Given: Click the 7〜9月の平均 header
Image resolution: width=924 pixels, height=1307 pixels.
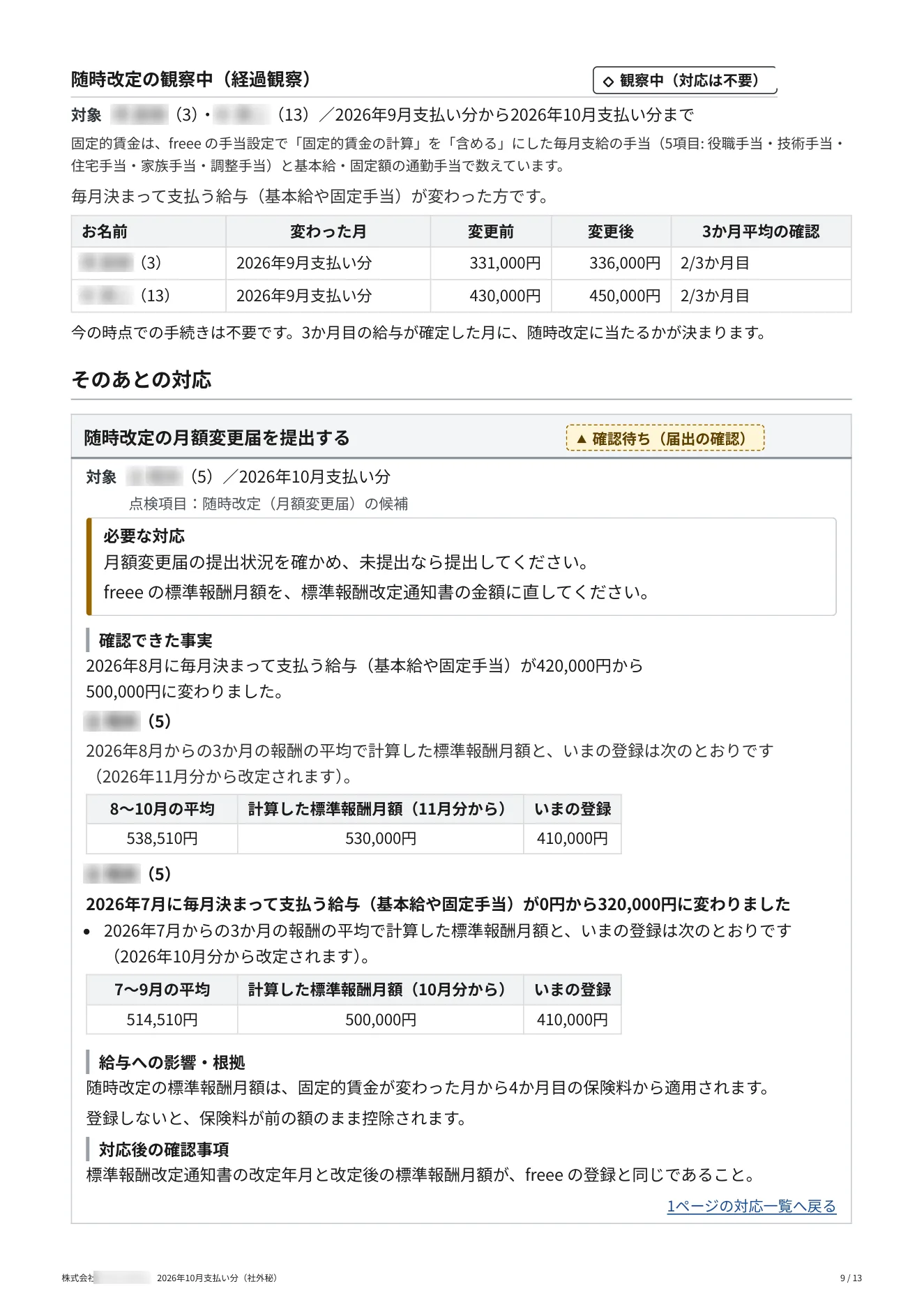Looking at the screenshot, I should click(162, 990).
